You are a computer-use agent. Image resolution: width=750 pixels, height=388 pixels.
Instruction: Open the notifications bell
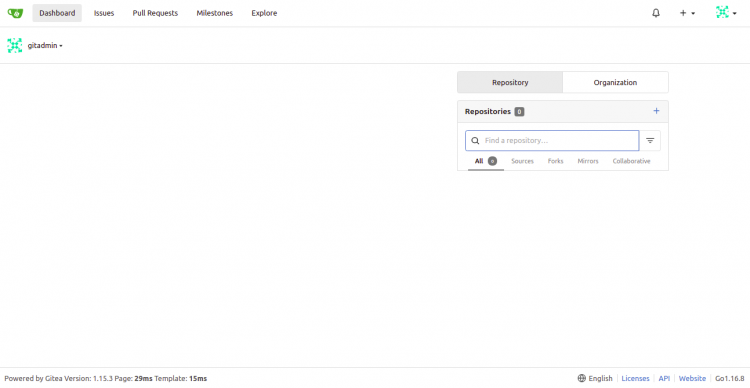point(656,13)
